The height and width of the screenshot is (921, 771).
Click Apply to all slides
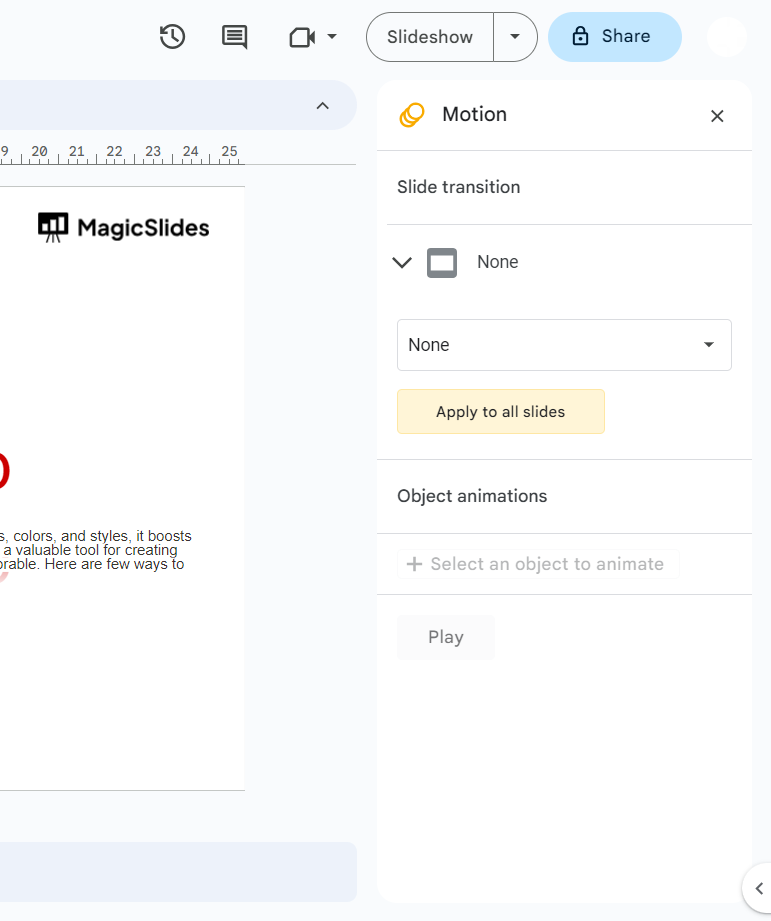[x=500, y=411]
